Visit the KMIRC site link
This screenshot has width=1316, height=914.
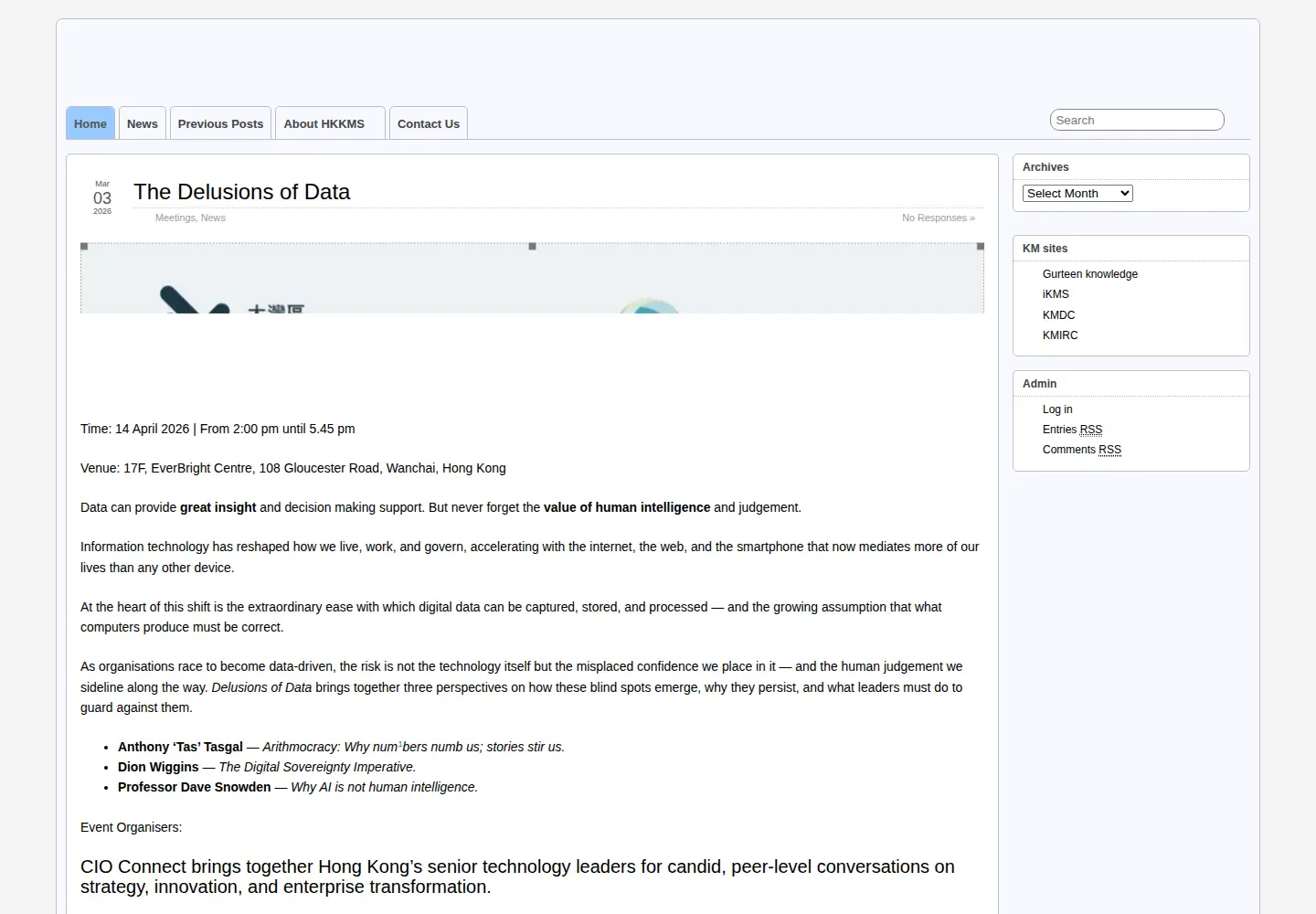click(1060, 335)
